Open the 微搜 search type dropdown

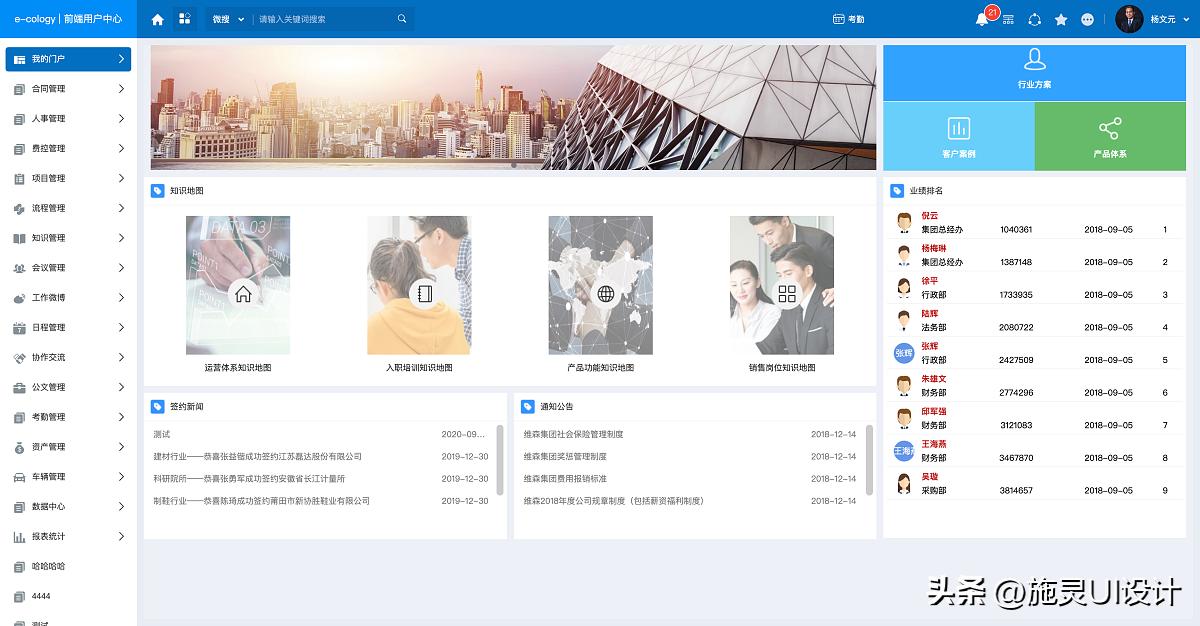point(228,19)
